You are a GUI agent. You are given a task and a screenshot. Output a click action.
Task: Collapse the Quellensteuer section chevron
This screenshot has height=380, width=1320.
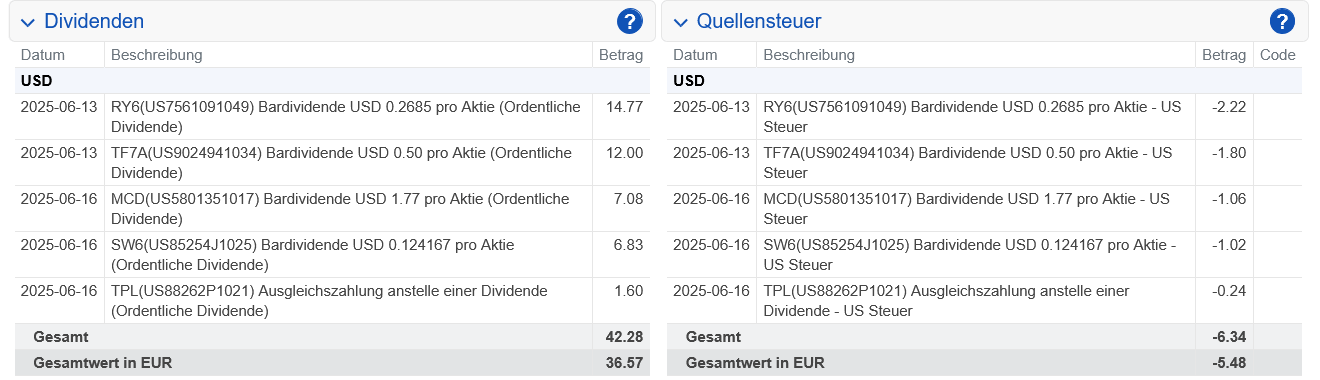click(680, 22)
